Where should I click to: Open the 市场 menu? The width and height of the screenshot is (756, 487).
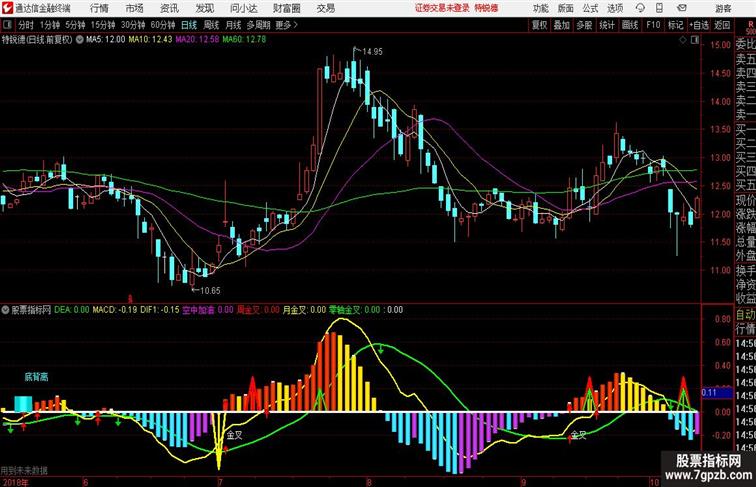coord(134,8)
